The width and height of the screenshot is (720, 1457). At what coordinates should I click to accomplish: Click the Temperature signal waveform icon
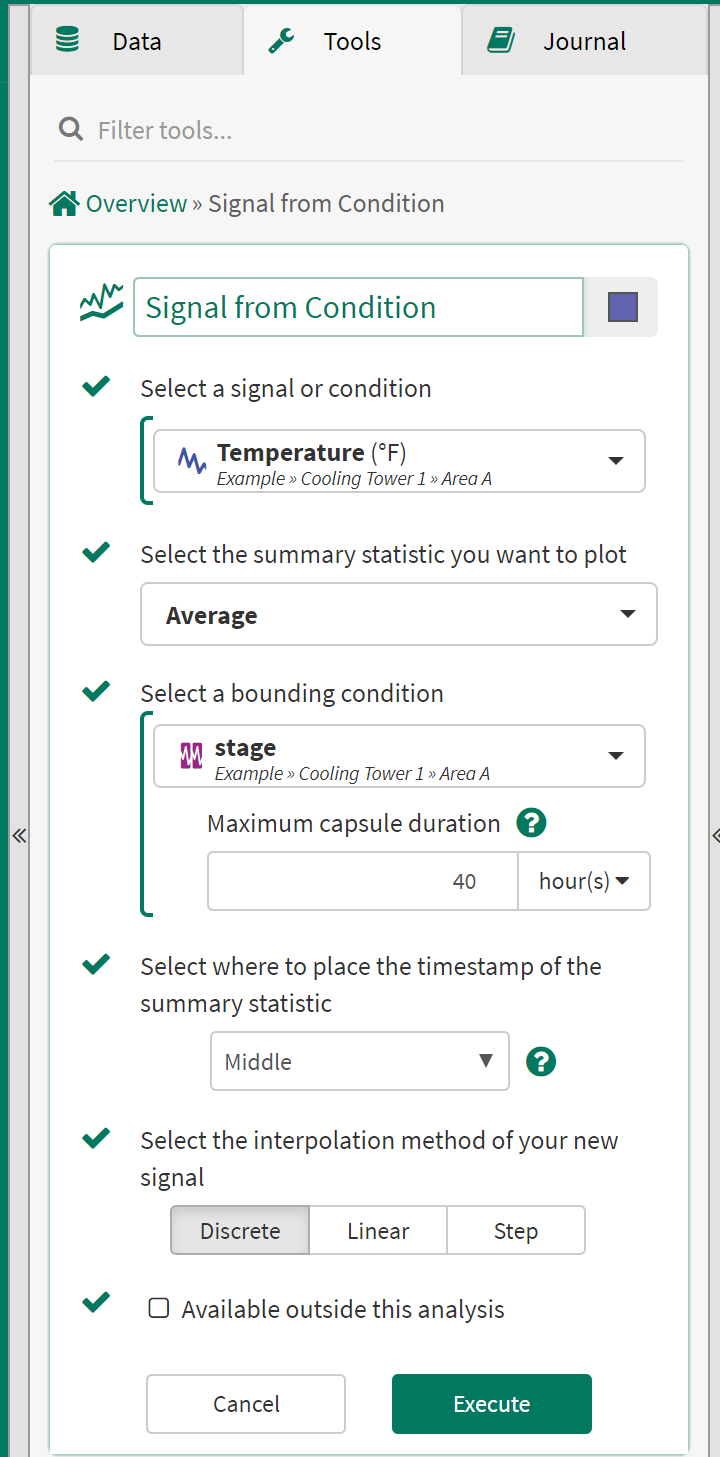[x=192, y=460]
